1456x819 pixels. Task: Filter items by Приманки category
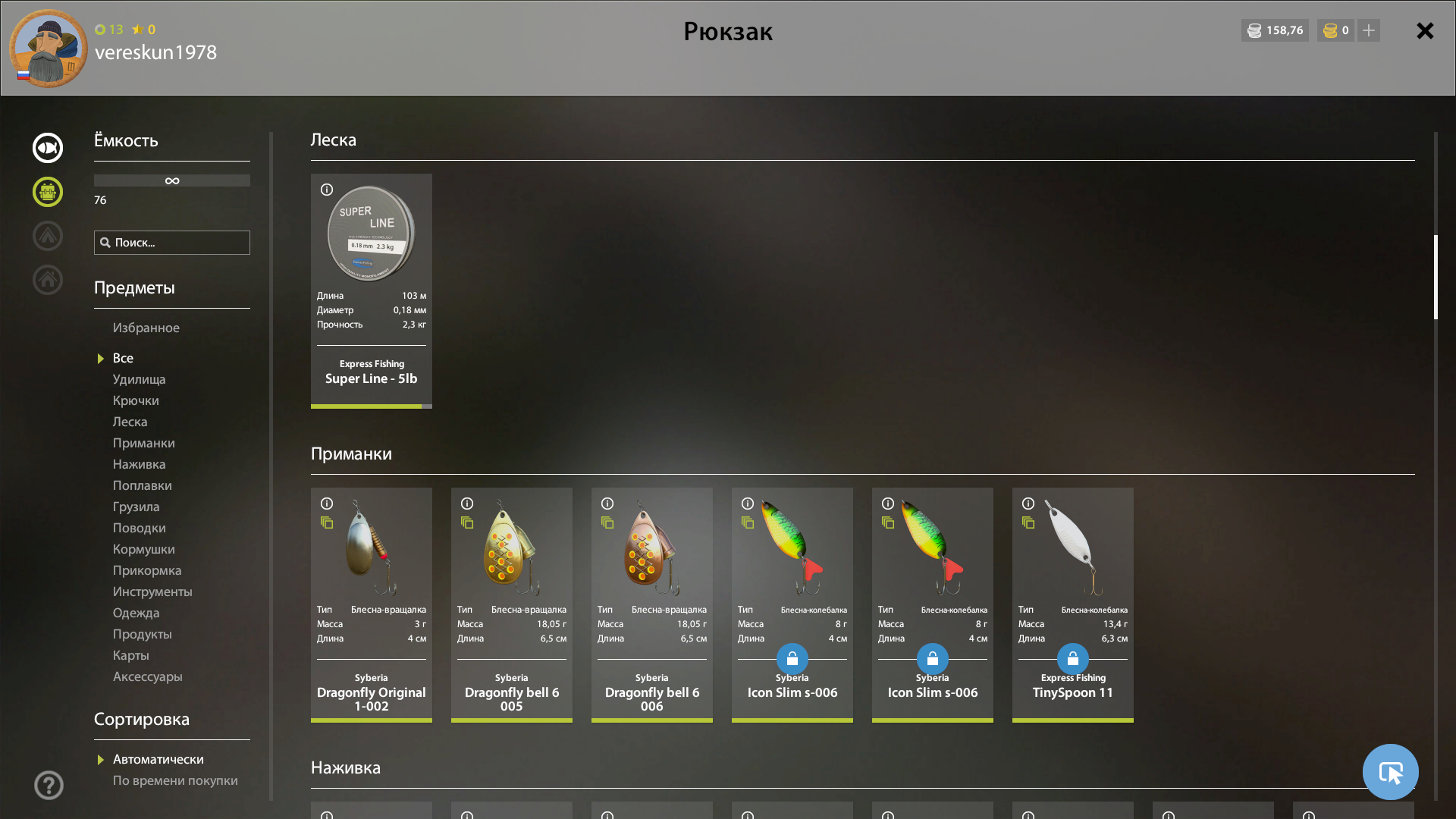tap(143, 443)
